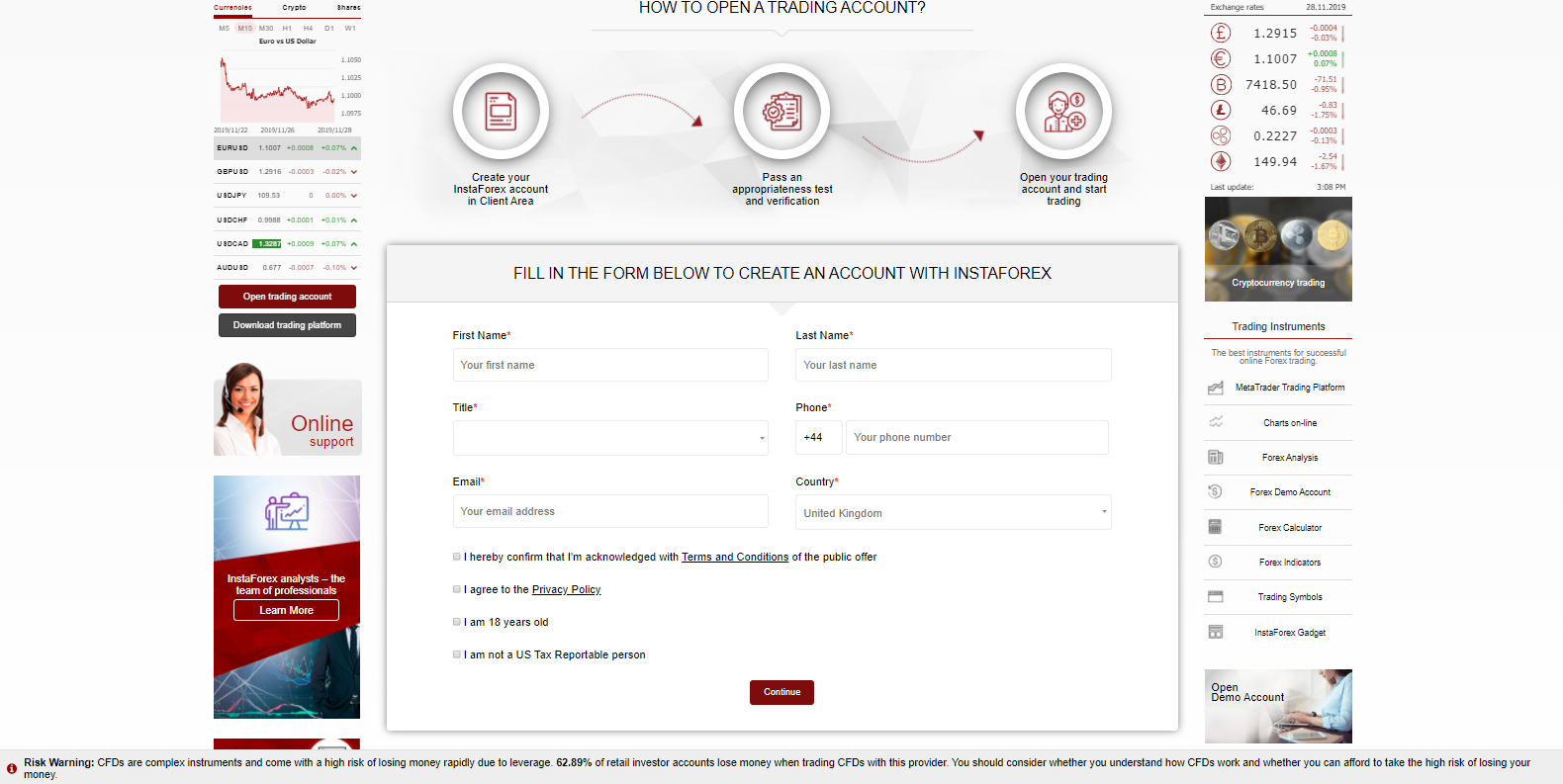
Task: Toggle the USDCHF row arrow
Action: coord(354,219)
